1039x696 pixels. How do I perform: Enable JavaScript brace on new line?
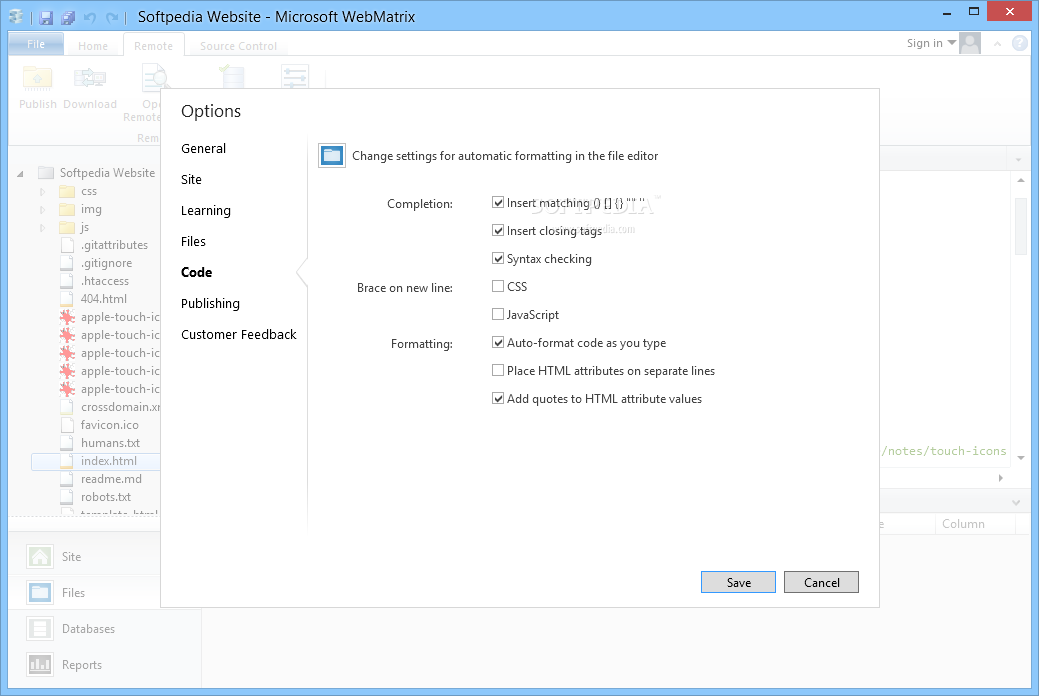(x=498, y=314)
